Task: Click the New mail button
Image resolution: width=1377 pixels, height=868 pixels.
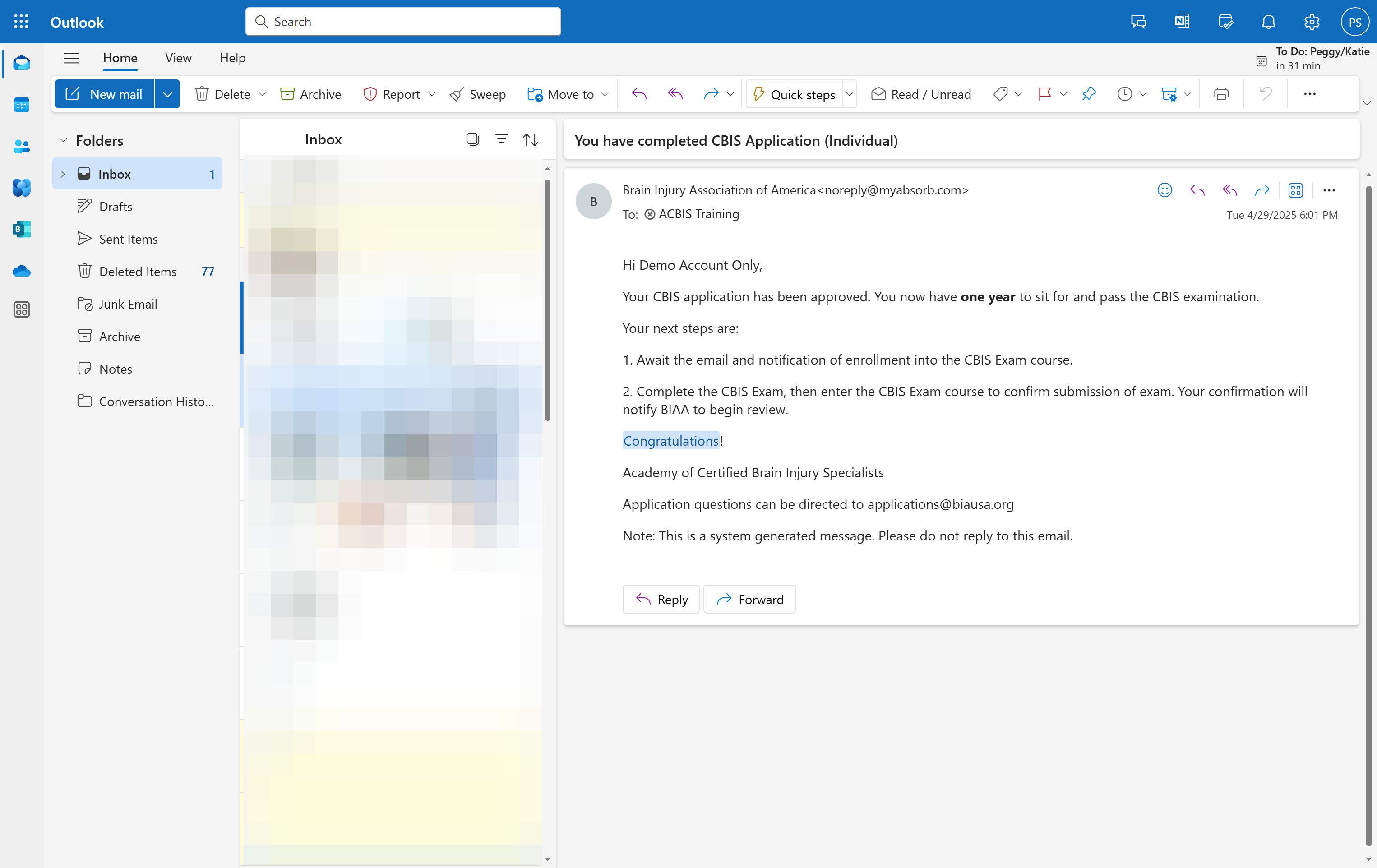Action: coord(104,94)
